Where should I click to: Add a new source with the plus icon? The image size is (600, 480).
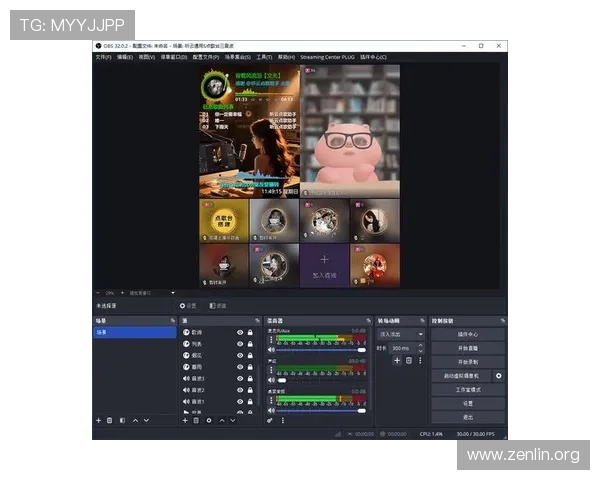click(184, 421)
